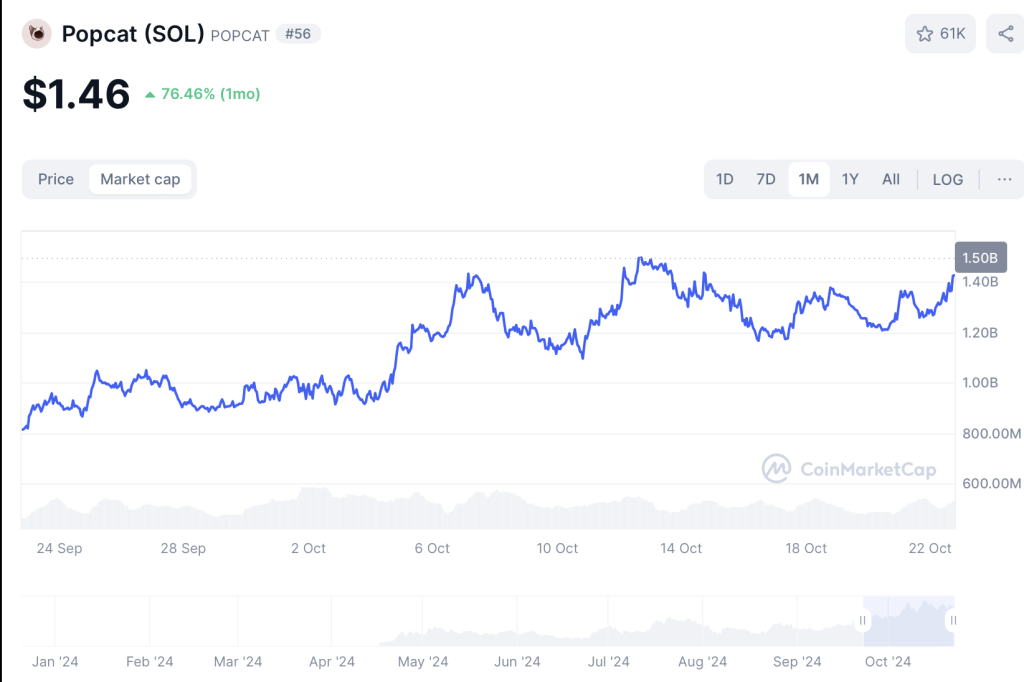Open the three-dot chart options menu

(x=1004, y=179)
